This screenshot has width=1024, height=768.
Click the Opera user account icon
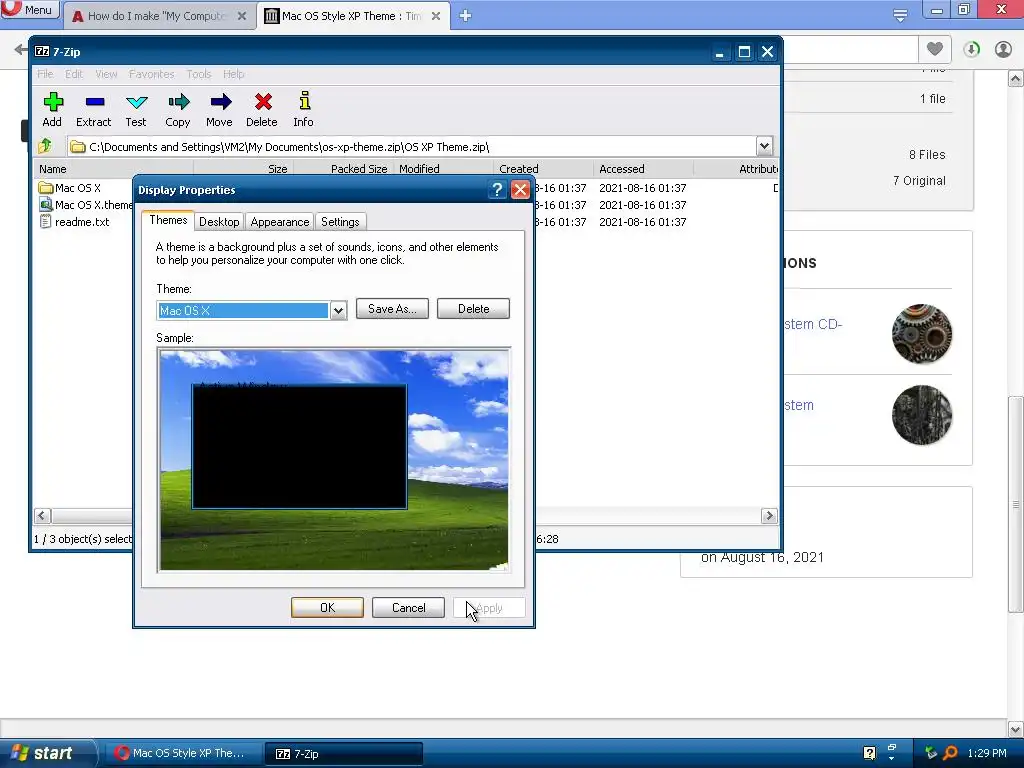coord(1003,49)
